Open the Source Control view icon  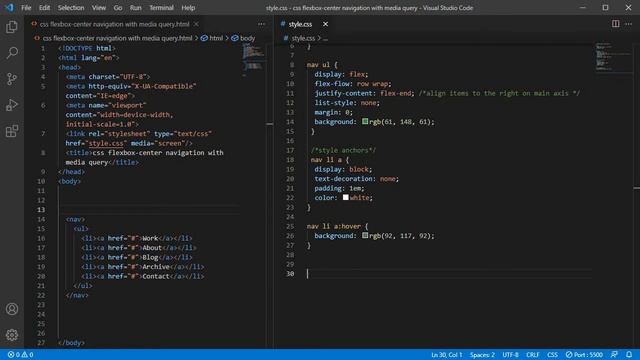click(12, 79)
